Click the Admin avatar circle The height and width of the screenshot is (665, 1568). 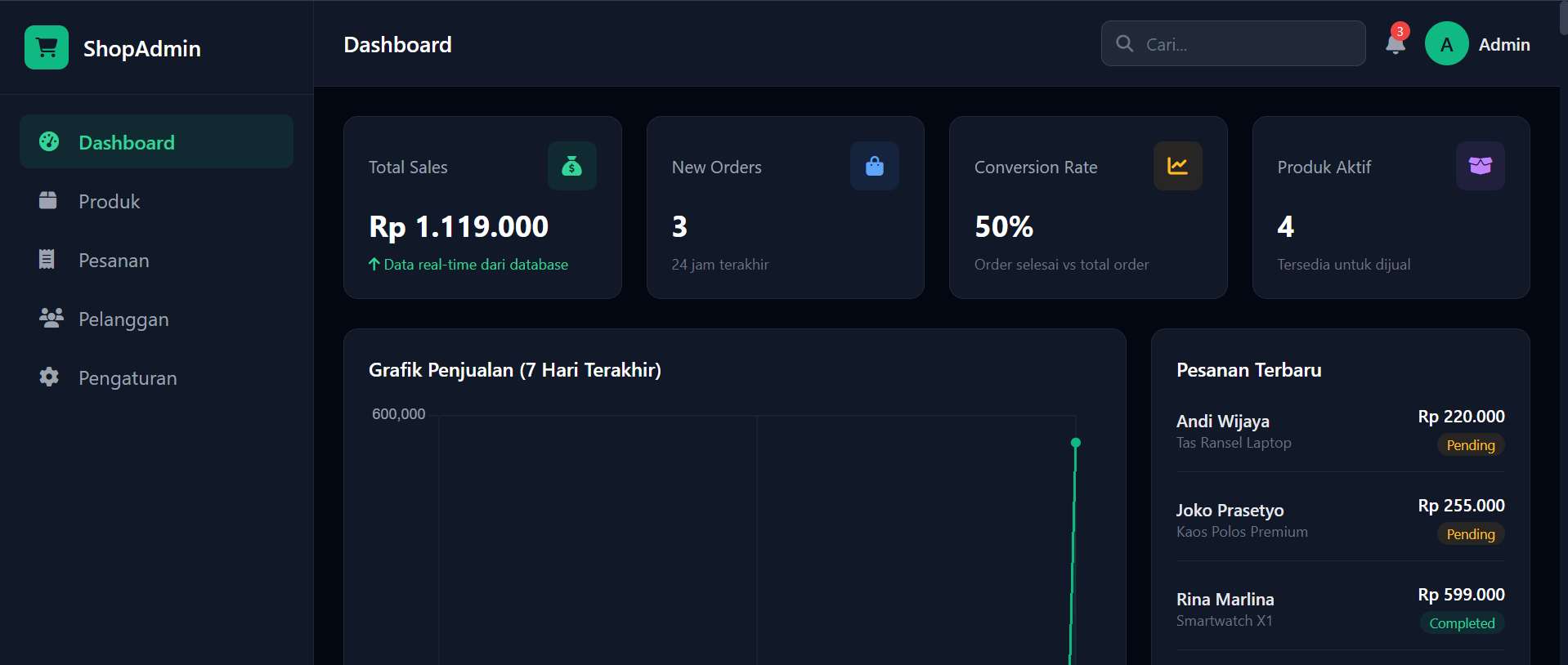pos(1446,43)
